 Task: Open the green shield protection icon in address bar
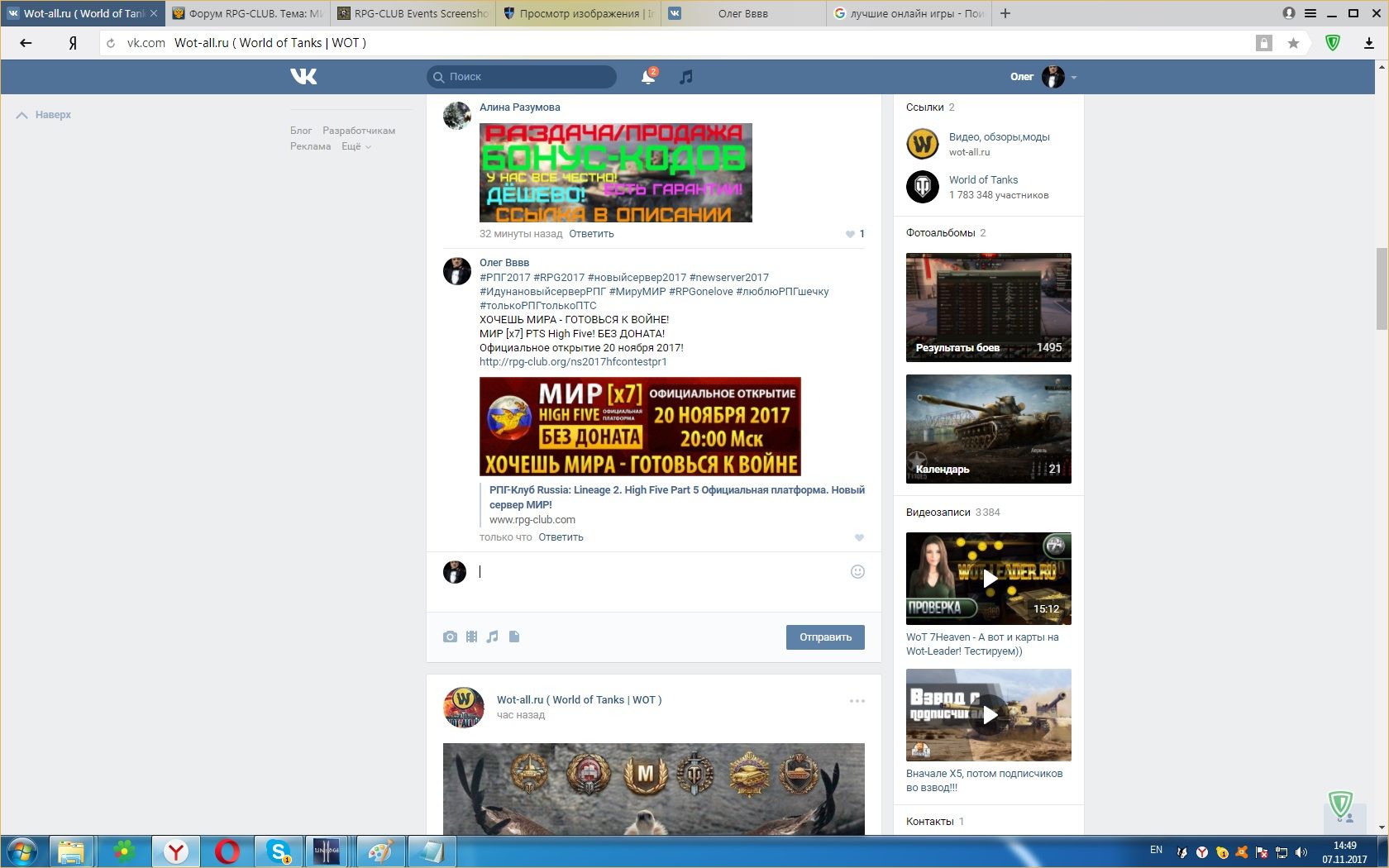[1332, 43]
